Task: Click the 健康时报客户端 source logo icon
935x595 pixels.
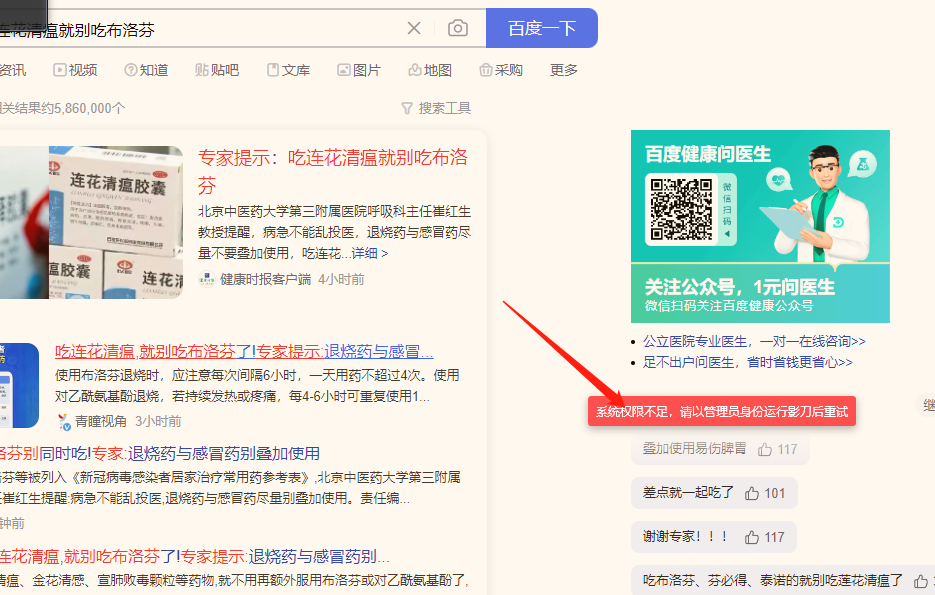Action: (206, 279)
